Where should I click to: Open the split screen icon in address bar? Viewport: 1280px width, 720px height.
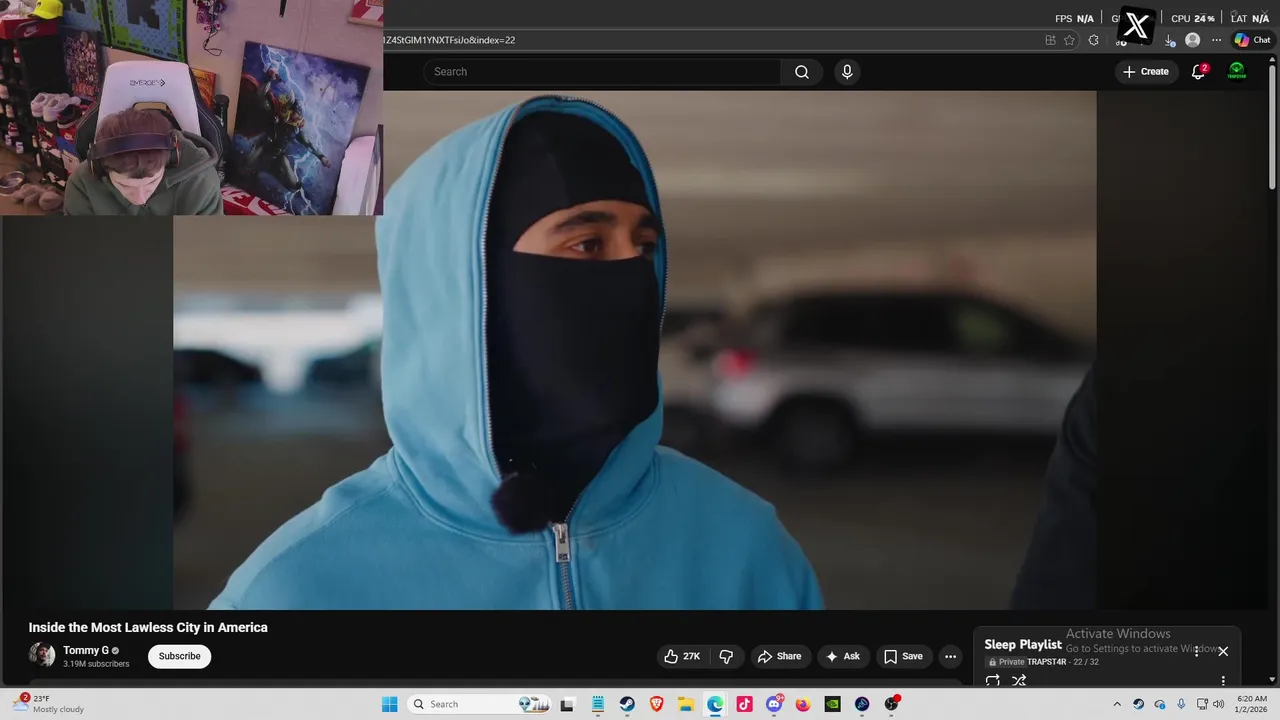coord(1050,40)
